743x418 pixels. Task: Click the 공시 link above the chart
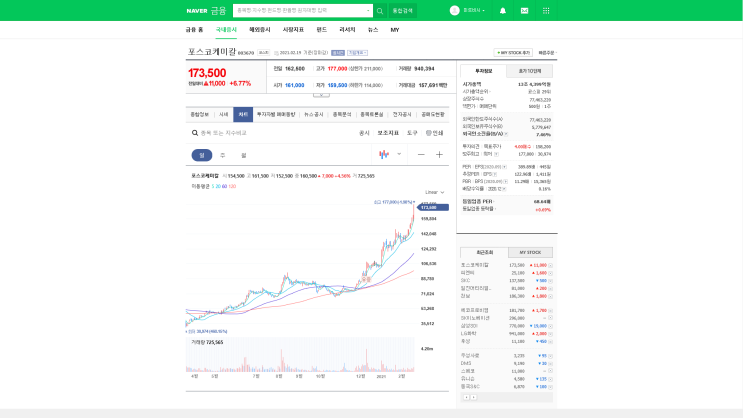click(364, 133)
